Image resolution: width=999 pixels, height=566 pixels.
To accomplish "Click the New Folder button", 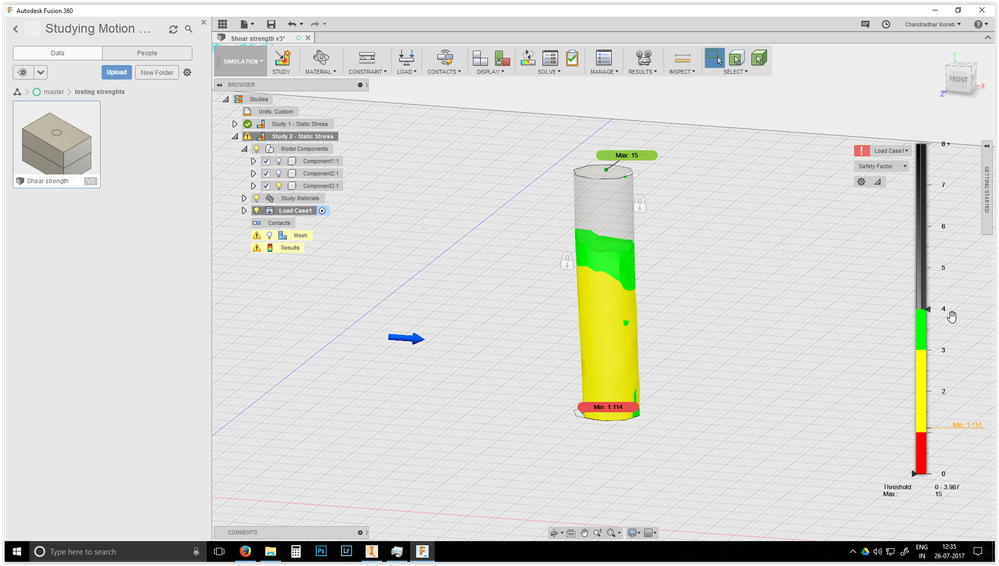I will (x=157, y=73).
